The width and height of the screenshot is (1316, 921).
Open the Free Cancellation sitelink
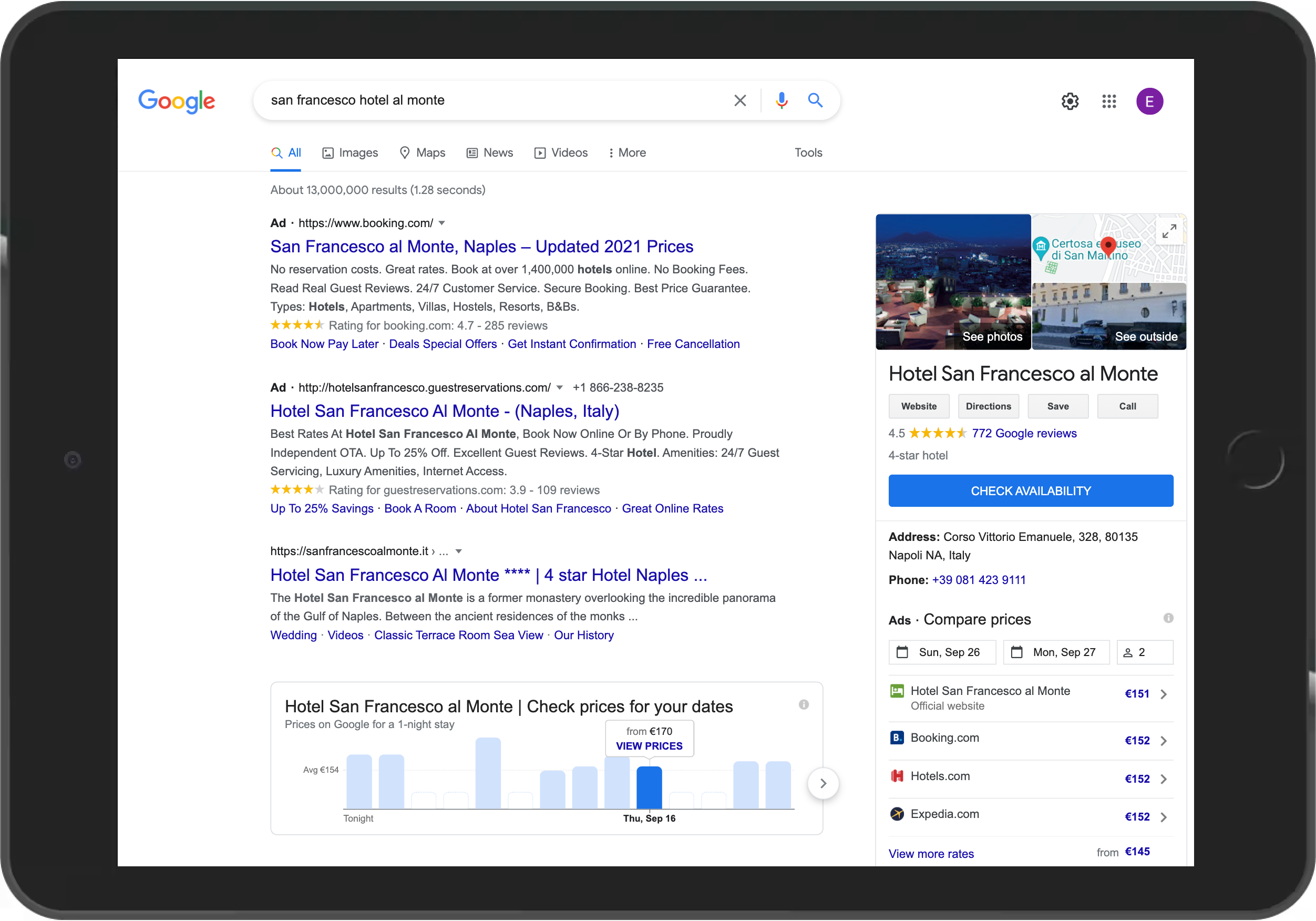pyautogui.click(x=693, y=344)
